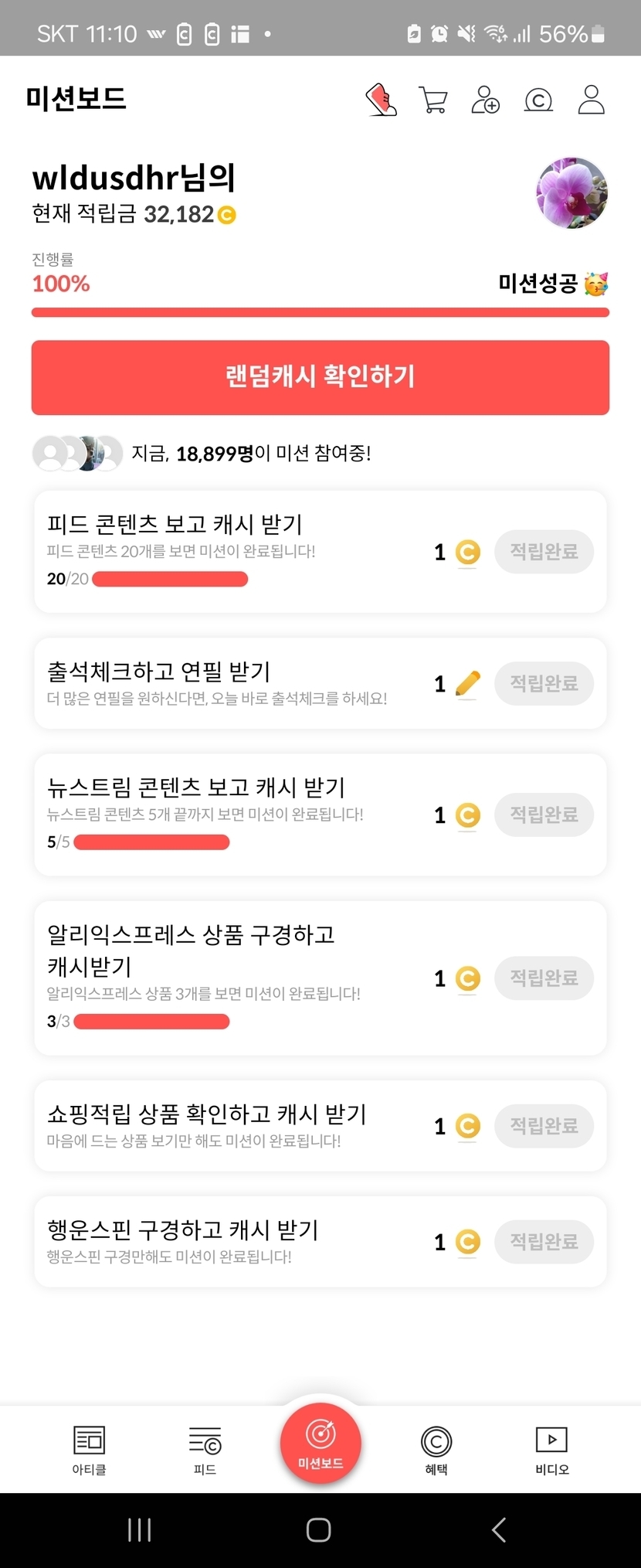
Task: Open the sneaker step-counter icon
Action: pyautogui.click(x=381, y=100)
